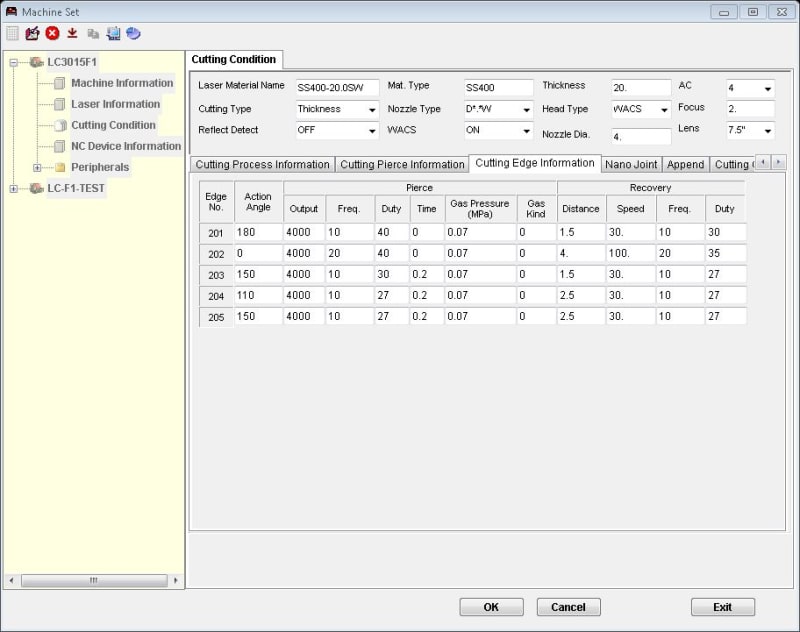
Task: Select Action Angle 110 in row 204
Action: point(258,295)
